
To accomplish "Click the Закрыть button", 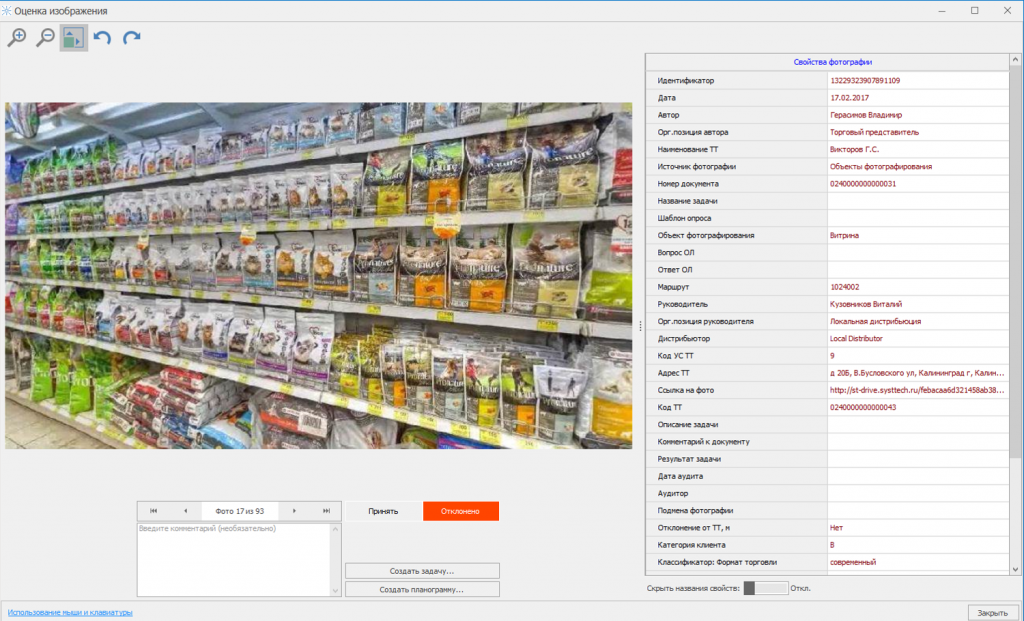I will [992, 613].
